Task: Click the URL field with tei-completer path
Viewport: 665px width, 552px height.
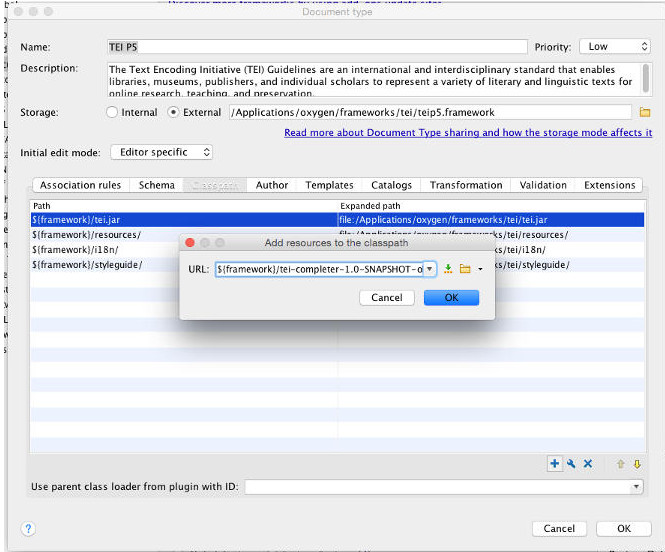Action: 320,269
